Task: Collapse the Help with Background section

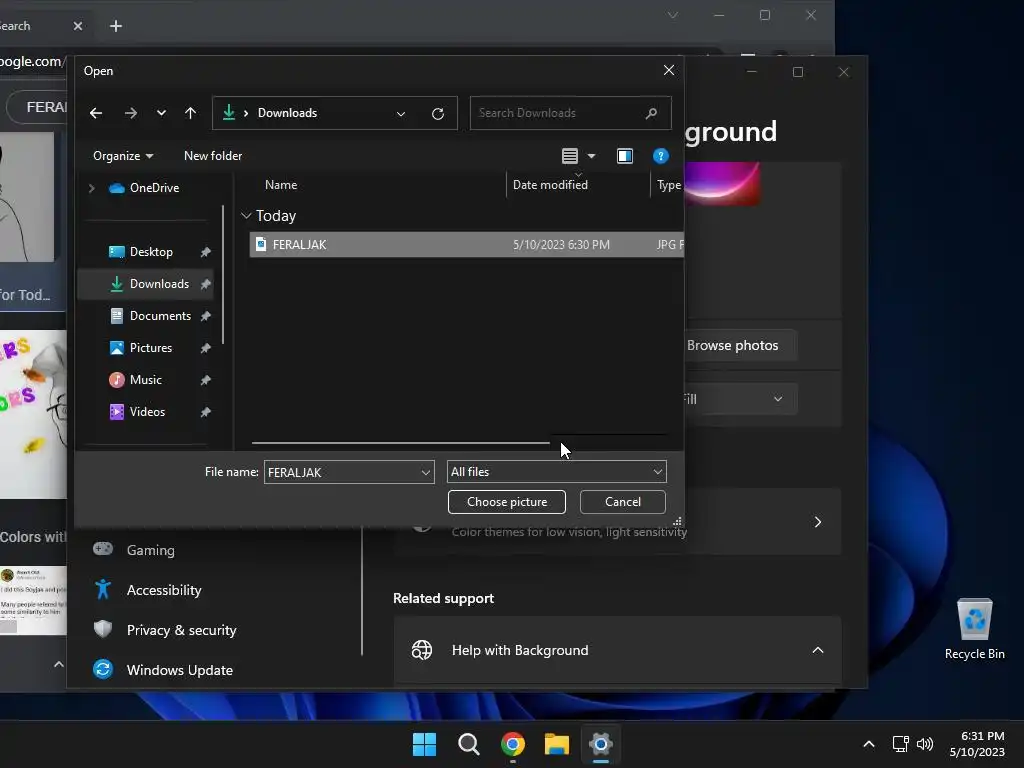Action: coord(818,650)
